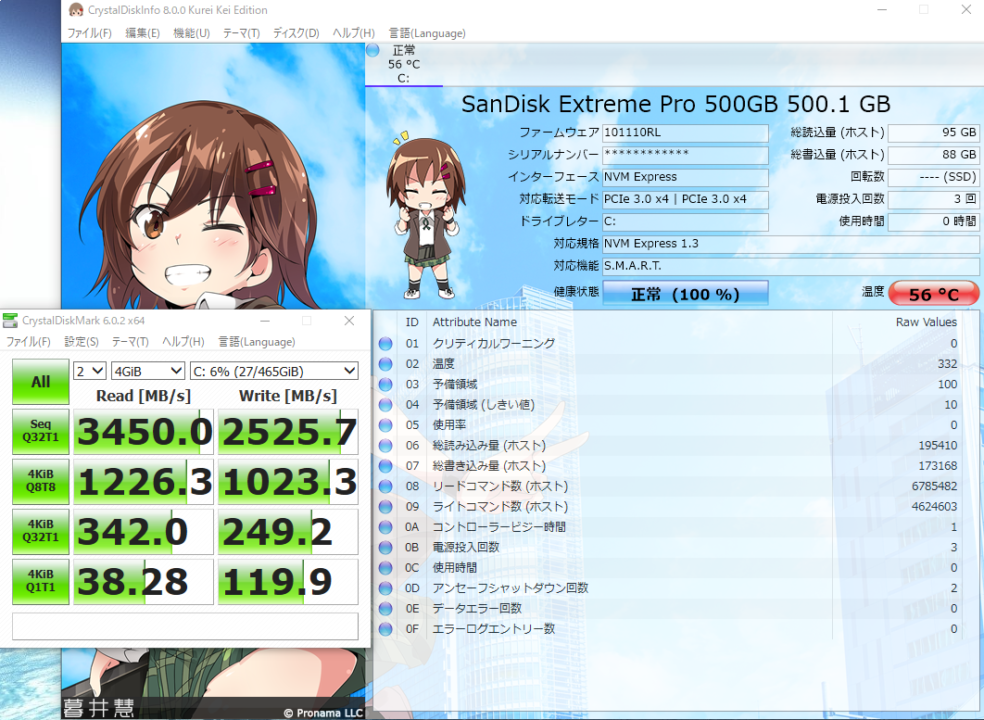This screenshot has width=984, height=720.
Task: Start the 4KiB Q8T8 benchmark
Action: (41, 481)
